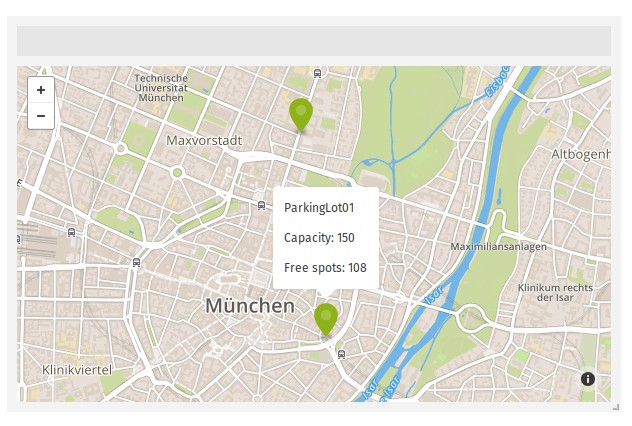Image resolution: width=632 pixels, height=426 pixels.
Task: Click the green marker below the popup
Action: tap(326, 318)
